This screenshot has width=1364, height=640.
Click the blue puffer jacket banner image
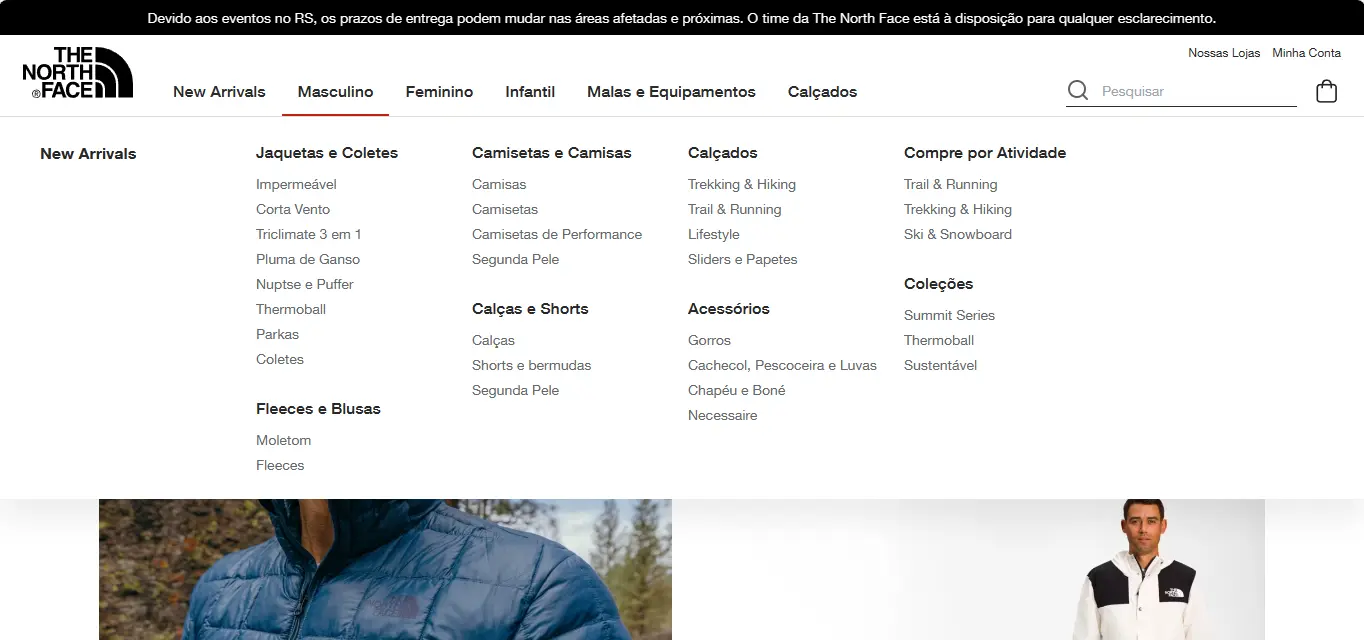coord(385,570)
